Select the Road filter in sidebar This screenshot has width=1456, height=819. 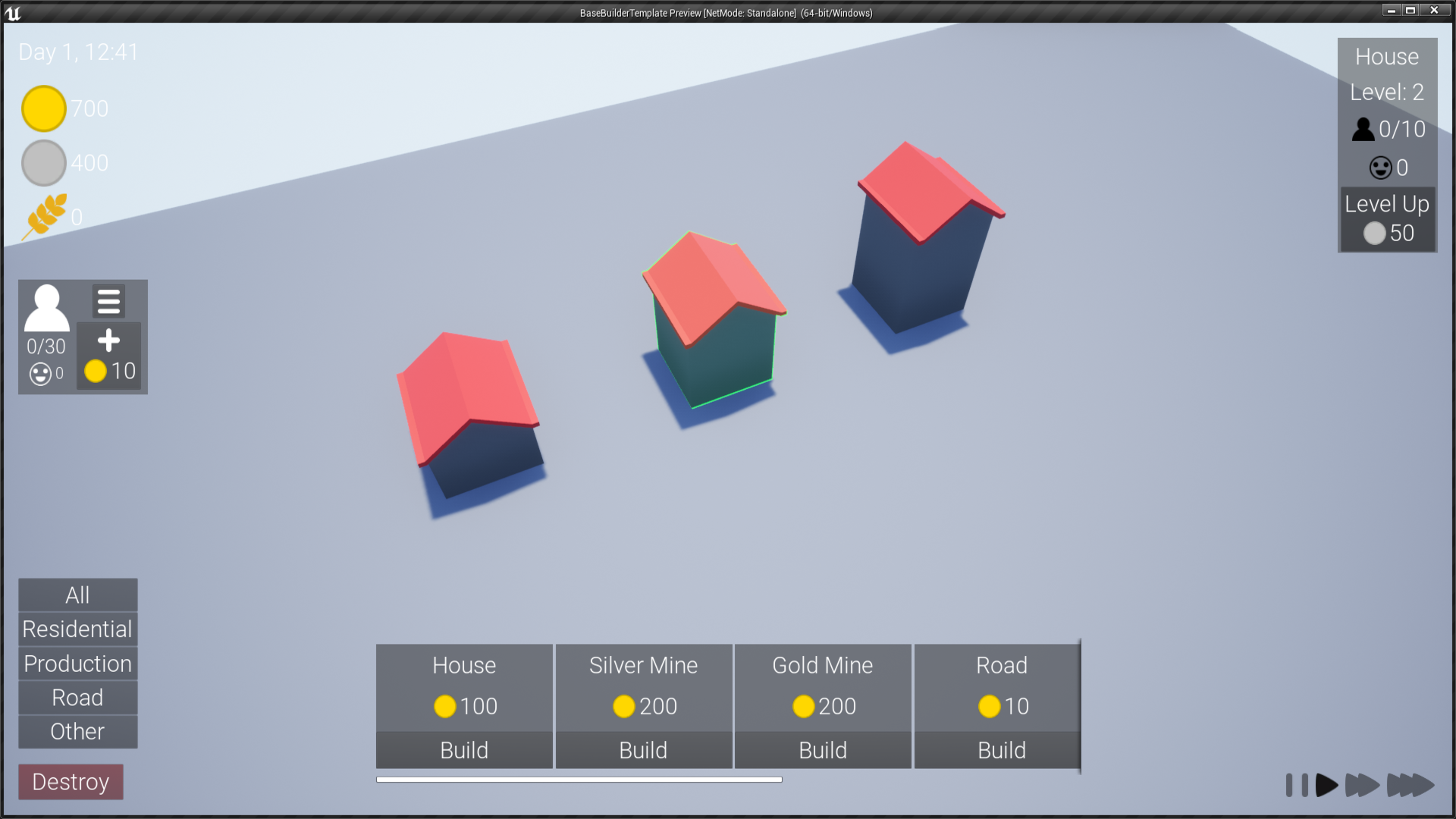pyautogui.click(x=77, y=697)
